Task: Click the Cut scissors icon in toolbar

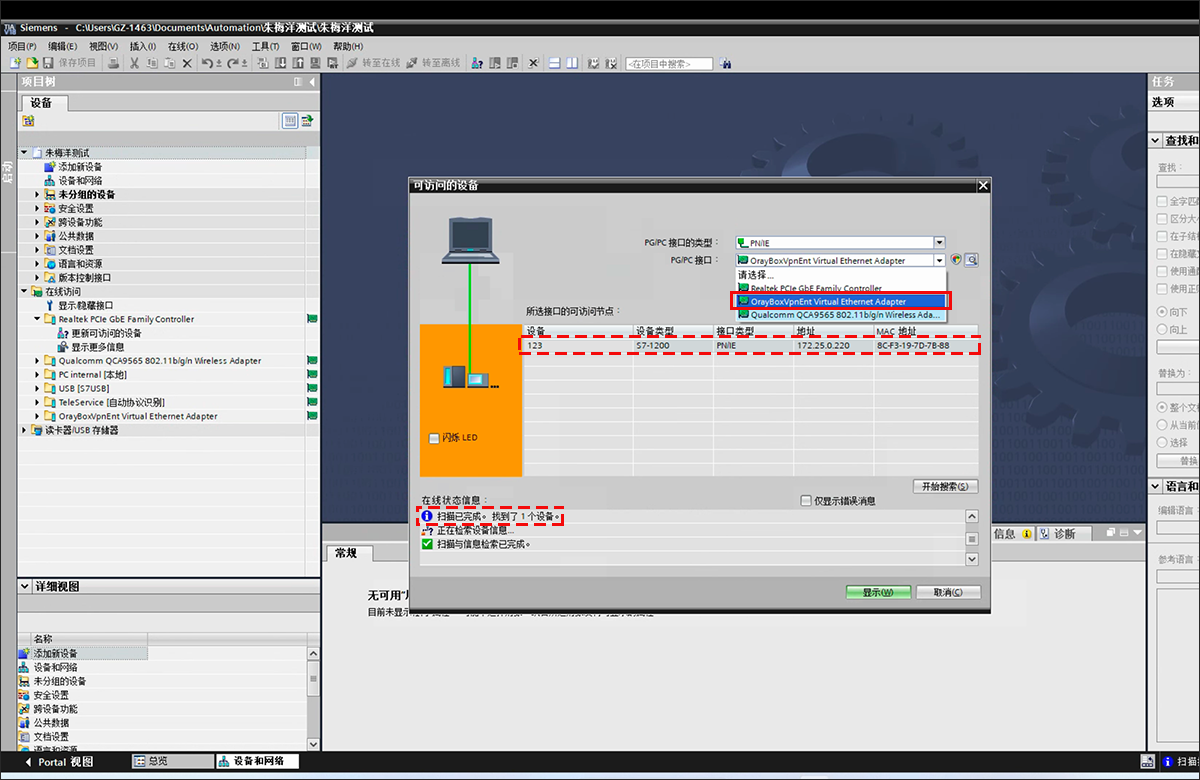Action: [x=134, y=63]
